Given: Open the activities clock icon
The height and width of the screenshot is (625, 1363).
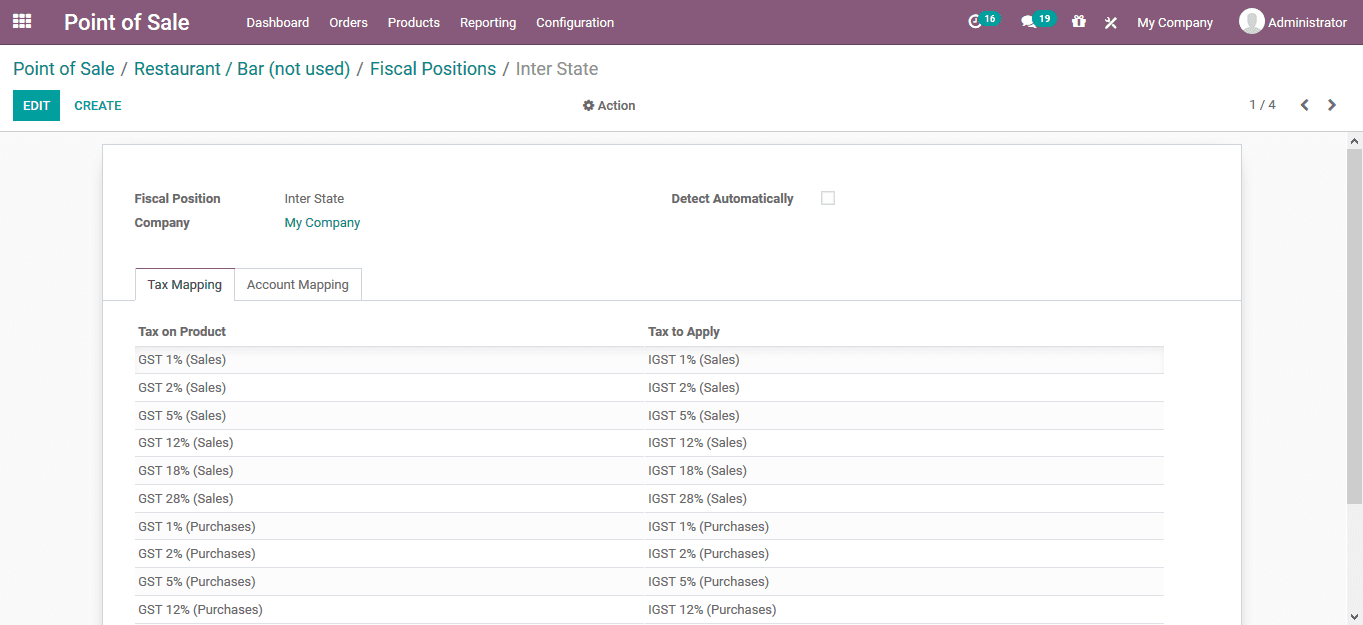Looking at the screenshot, I should (x=977, y=21).
